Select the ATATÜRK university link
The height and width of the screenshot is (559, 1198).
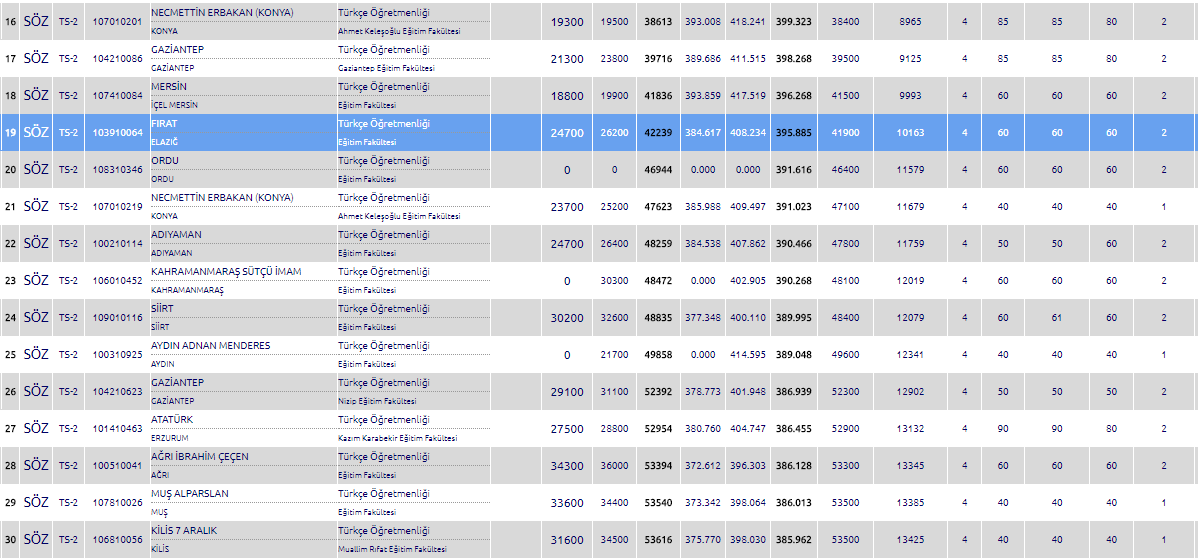172,420
